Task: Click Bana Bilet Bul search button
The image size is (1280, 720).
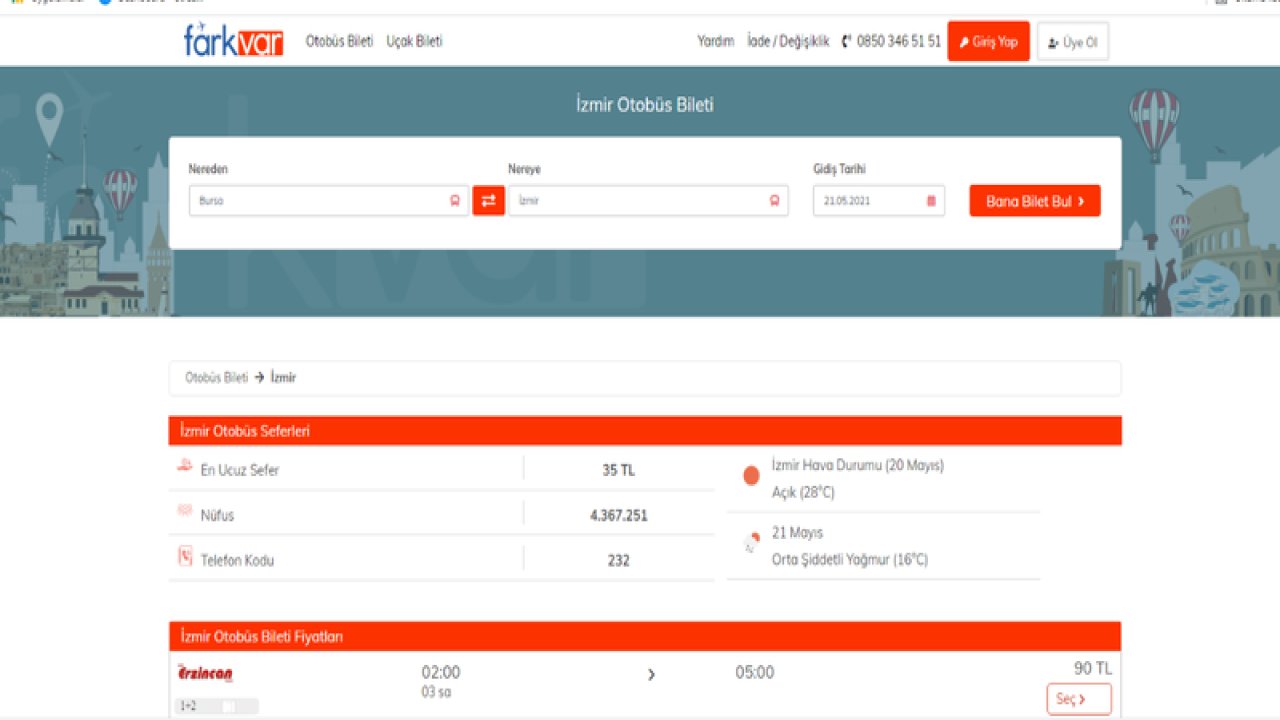Action: click(1035, 201)
